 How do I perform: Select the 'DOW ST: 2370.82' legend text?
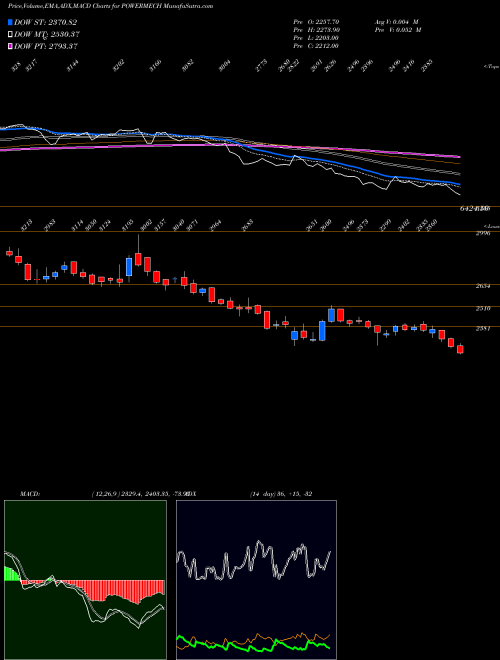coord(45,22)
